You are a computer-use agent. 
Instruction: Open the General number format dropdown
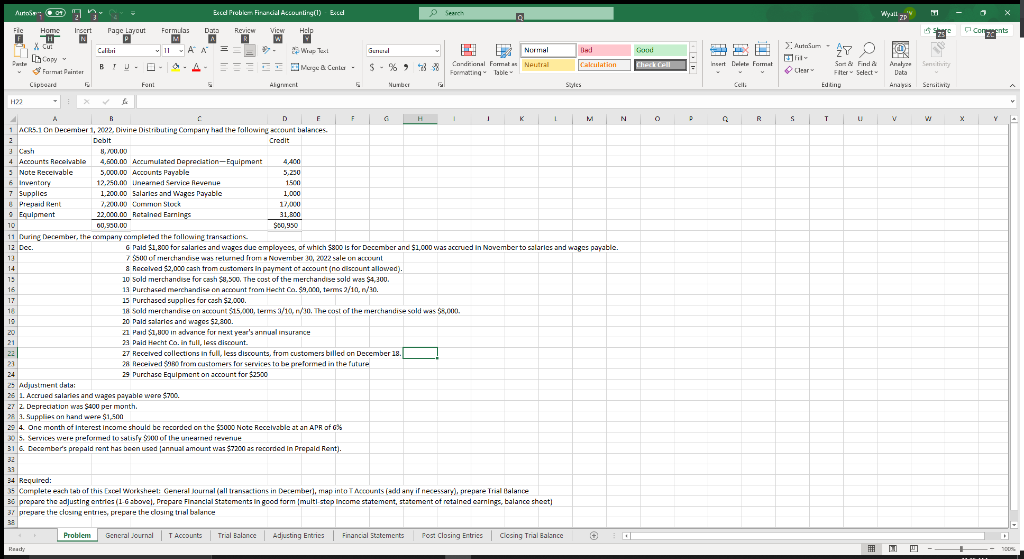point(437,50)
